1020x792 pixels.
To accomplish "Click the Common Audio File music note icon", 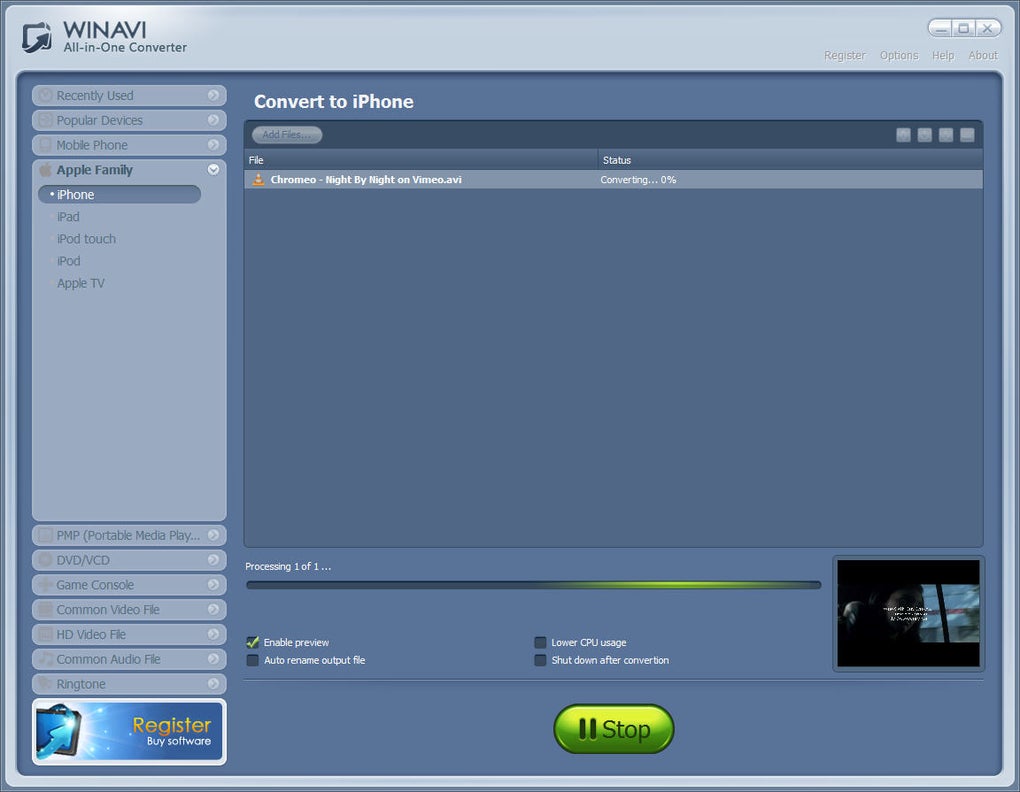I will 46,659.
